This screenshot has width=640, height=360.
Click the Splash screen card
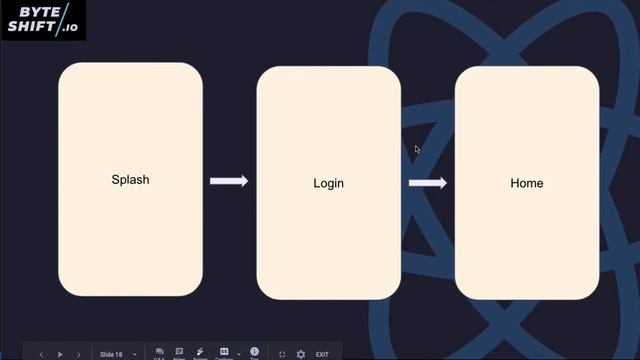(131, 179)
